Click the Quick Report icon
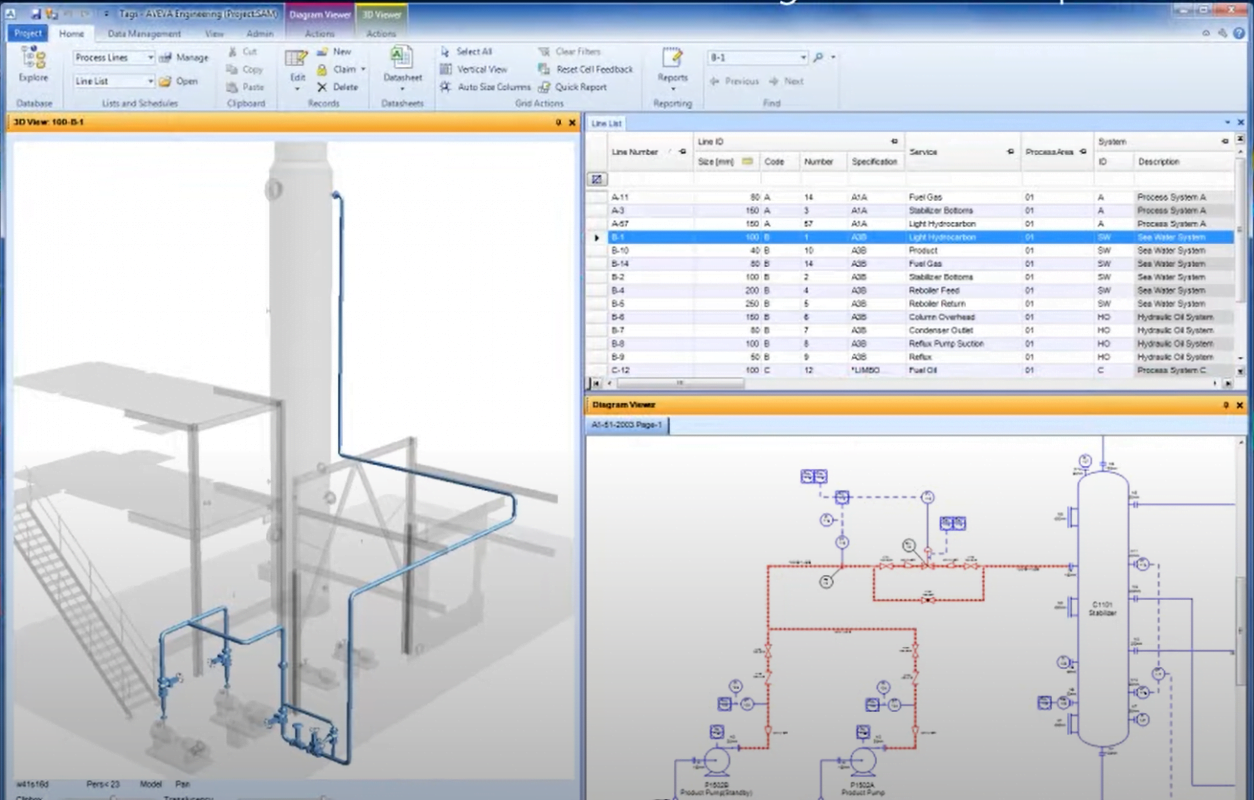This screenshot has height=800, width=1254. [545, 87]
